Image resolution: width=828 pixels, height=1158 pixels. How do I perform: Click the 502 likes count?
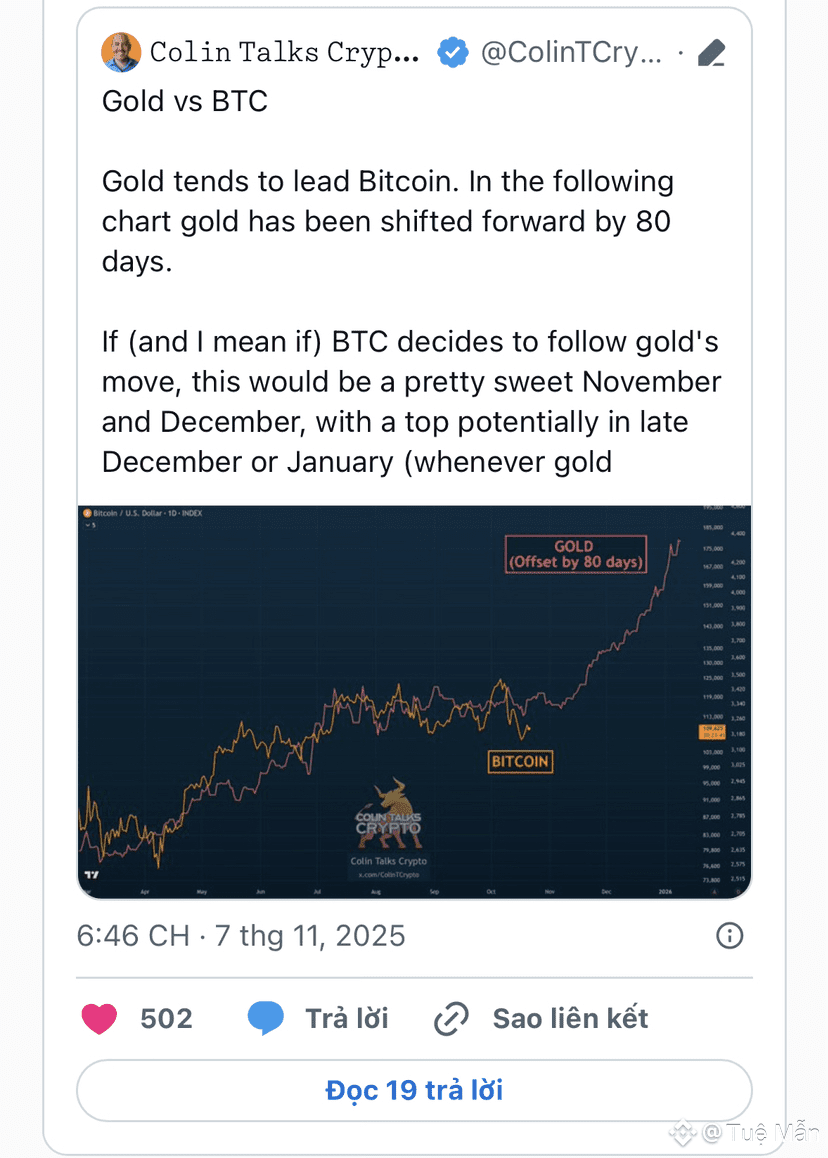(x=166, y=1019)
